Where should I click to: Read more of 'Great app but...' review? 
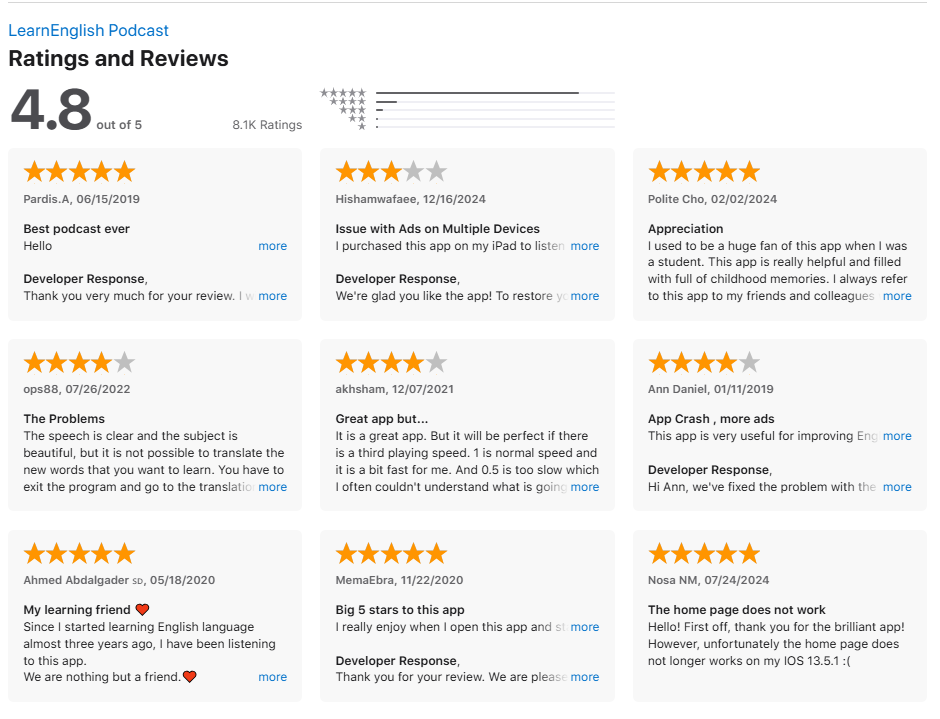pyautogui.click(x=585, y=487)
